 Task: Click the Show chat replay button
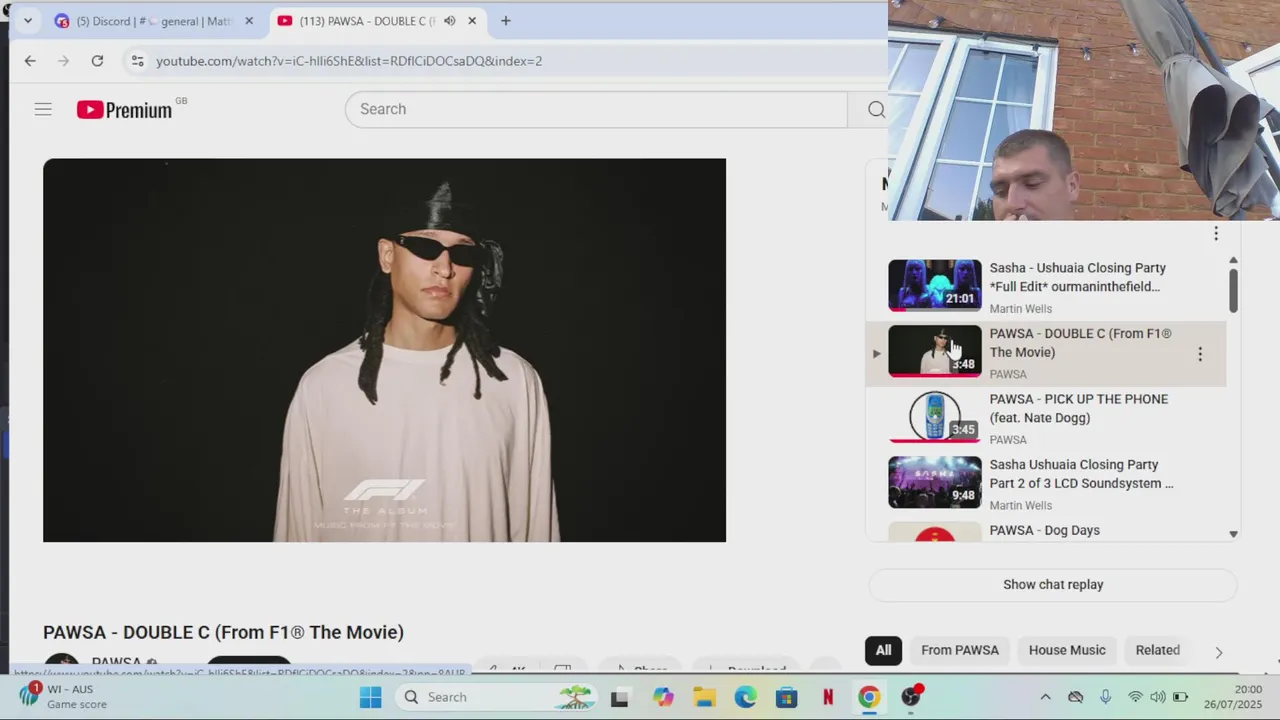pyautogui.click(x=1053, y=585)
